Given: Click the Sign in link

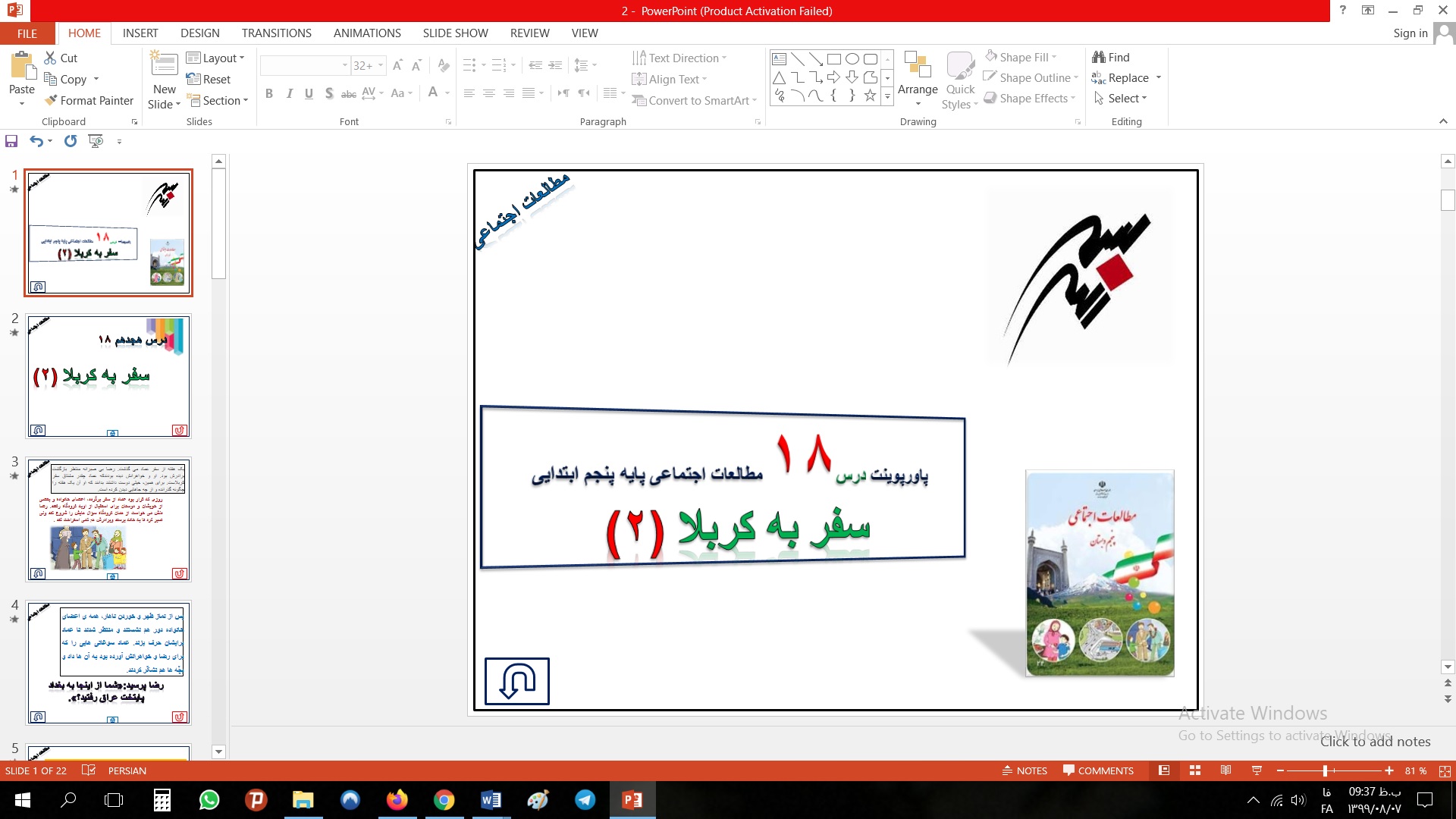Looking at the screenshot, I should click(x=1410, y=33).
